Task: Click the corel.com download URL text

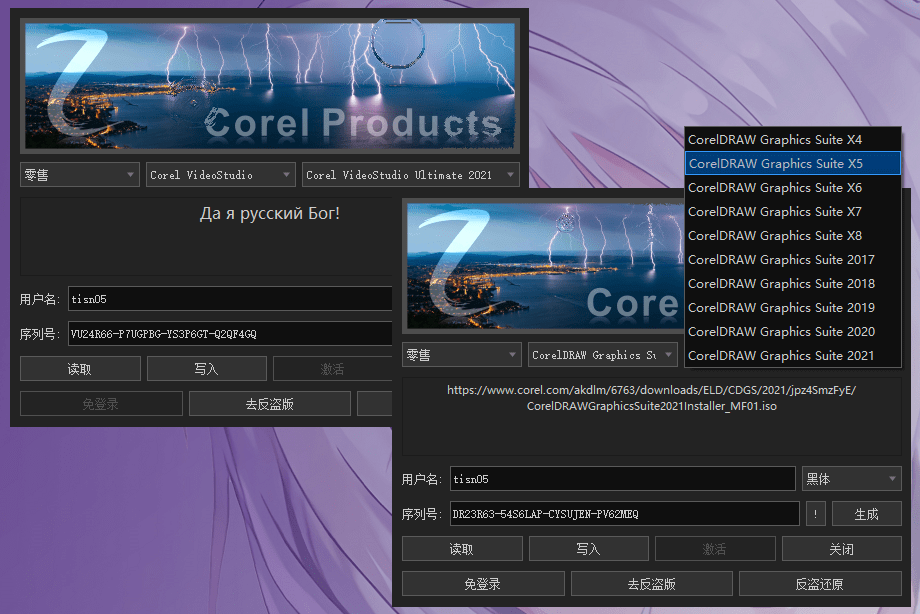Action: click(x=651, y=398)
